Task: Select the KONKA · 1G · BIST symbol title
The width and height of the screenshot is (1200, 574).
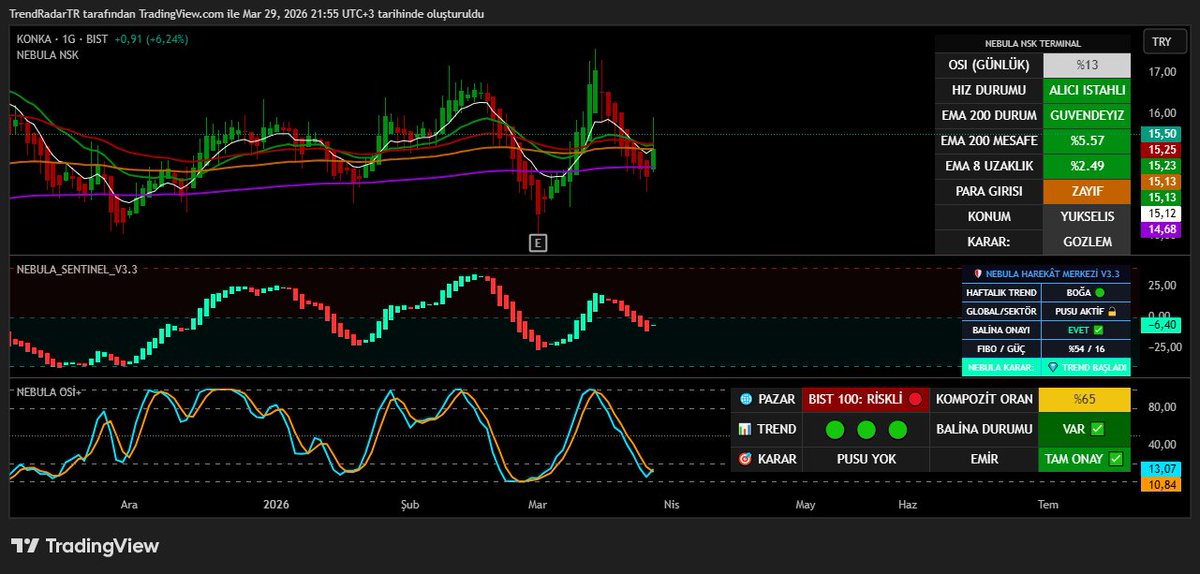Action: pos(61,39)
